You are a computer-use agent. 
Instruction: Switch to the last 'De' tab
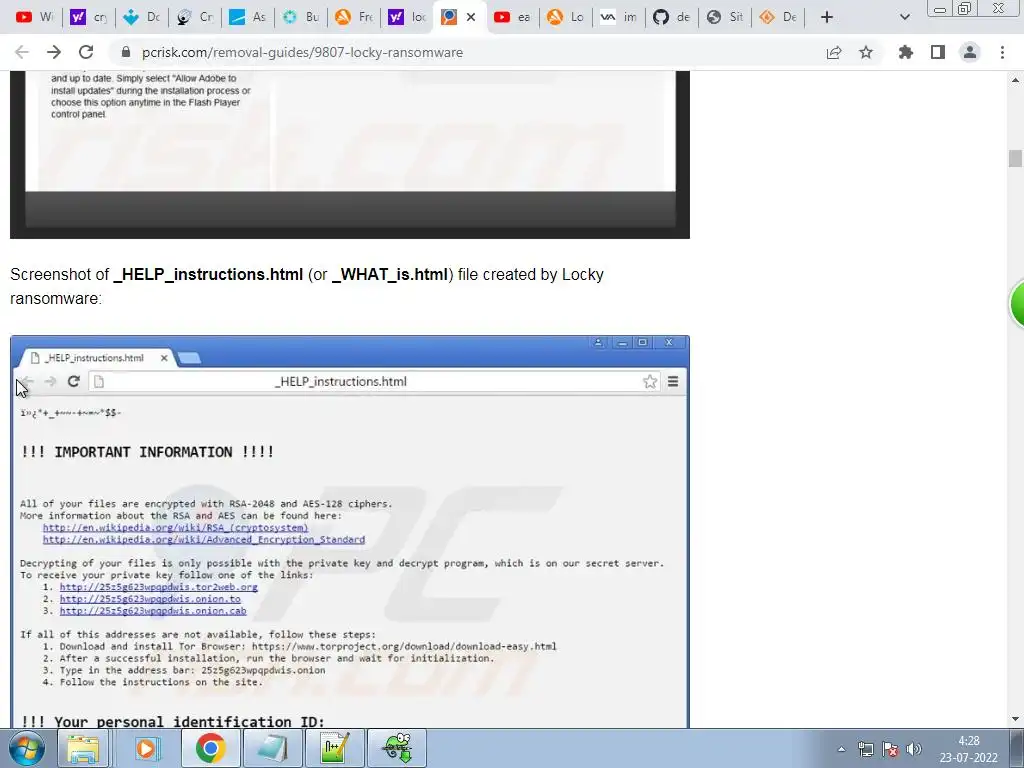pyautogui.click(x=778, y=17)
